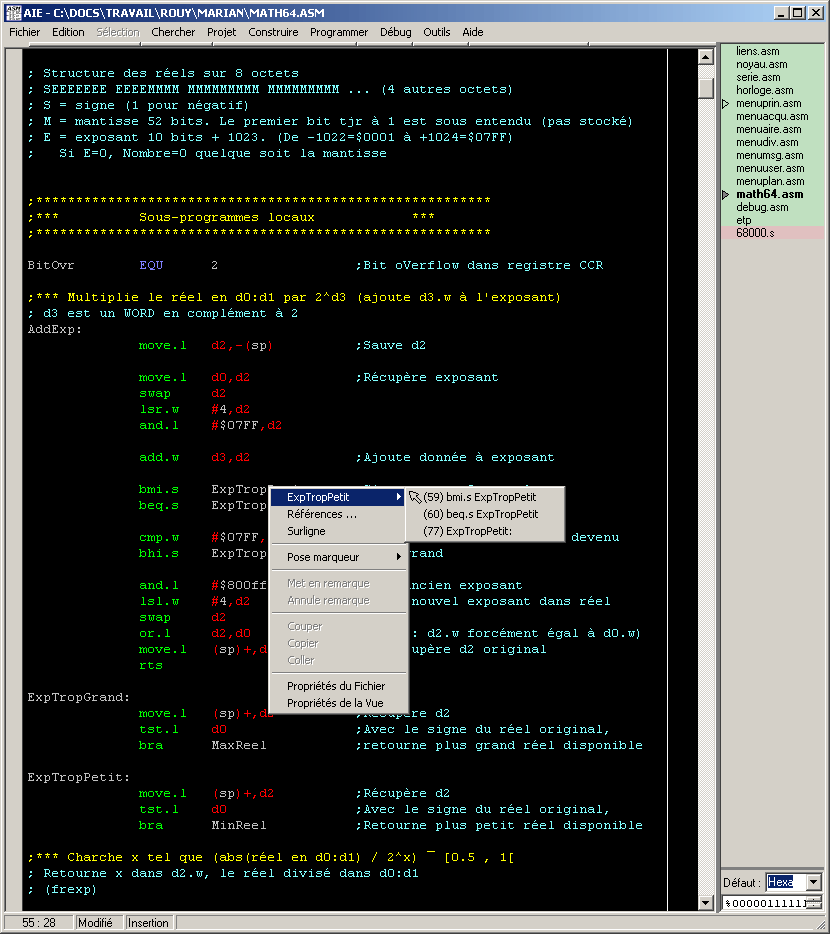Open the Outils menu
Screen dimensions: 830x934
tap(436, 32)
